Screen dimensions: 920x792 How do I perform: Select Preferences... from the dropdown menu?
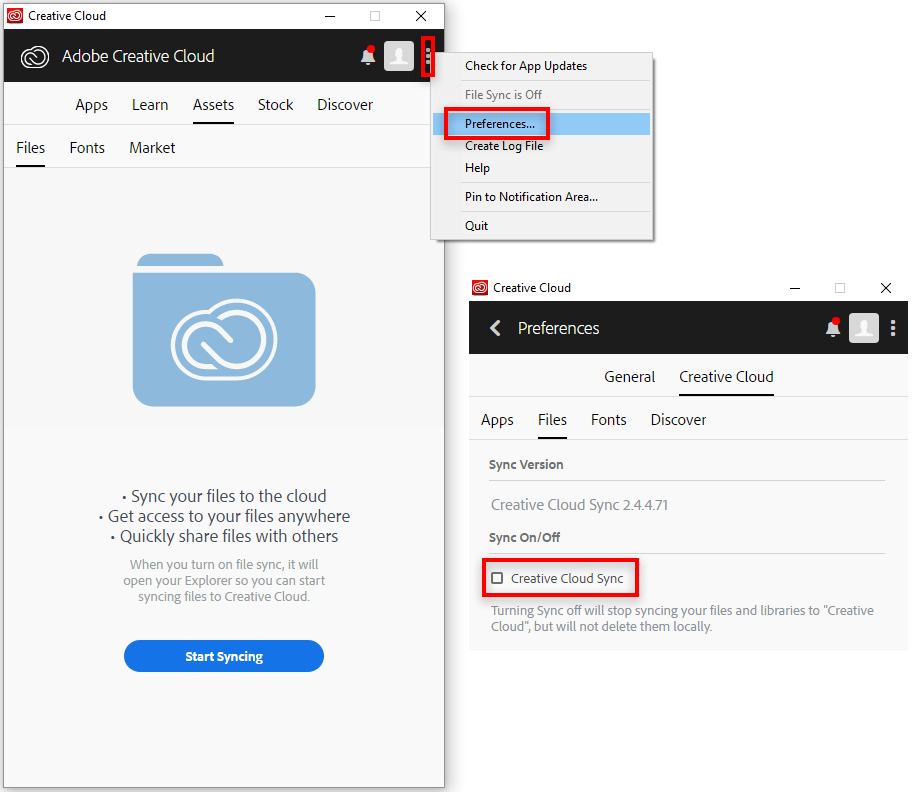point(542,124)
